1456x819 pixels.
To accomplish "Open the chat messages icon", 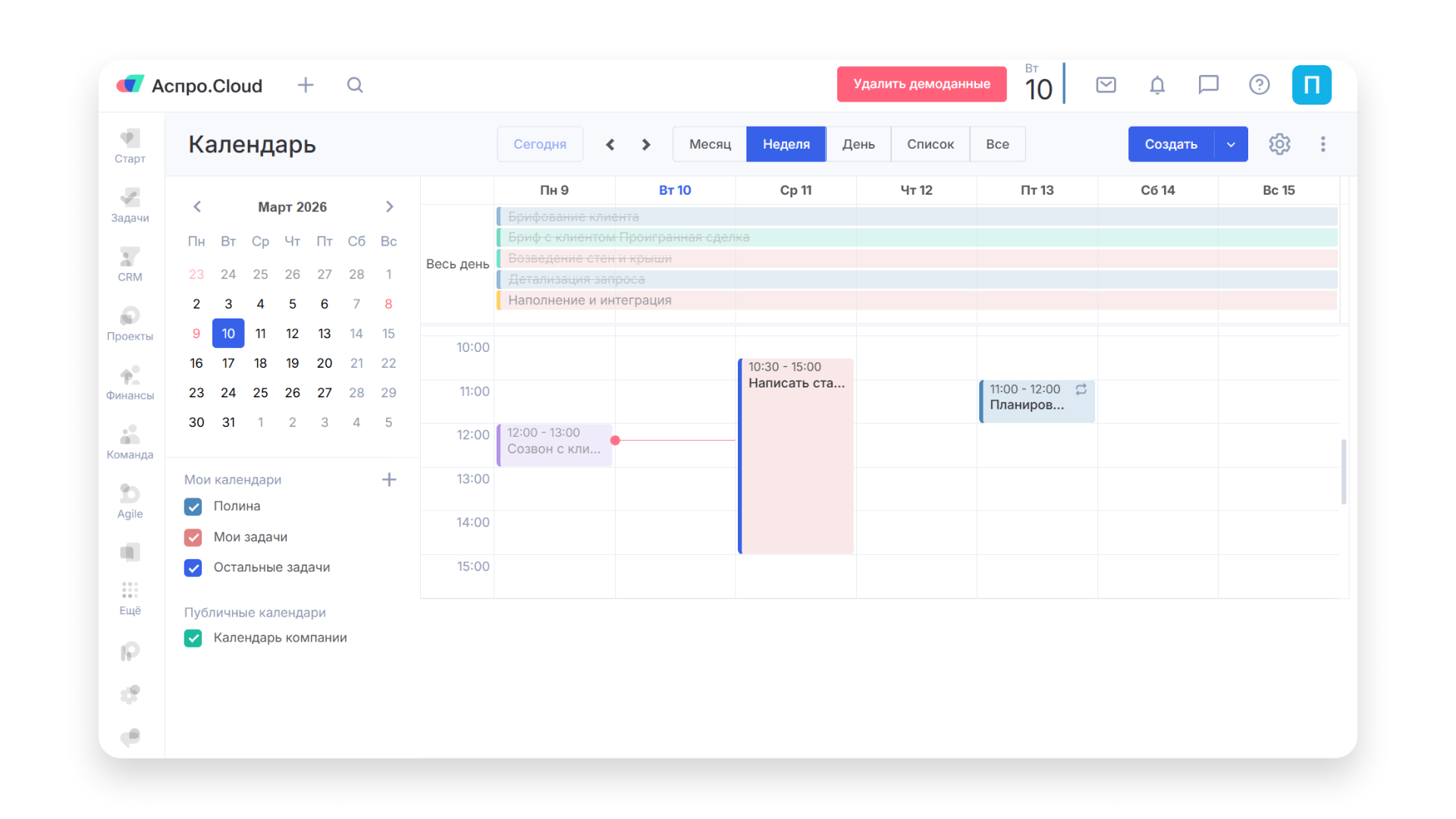I will pos(1208,85).
